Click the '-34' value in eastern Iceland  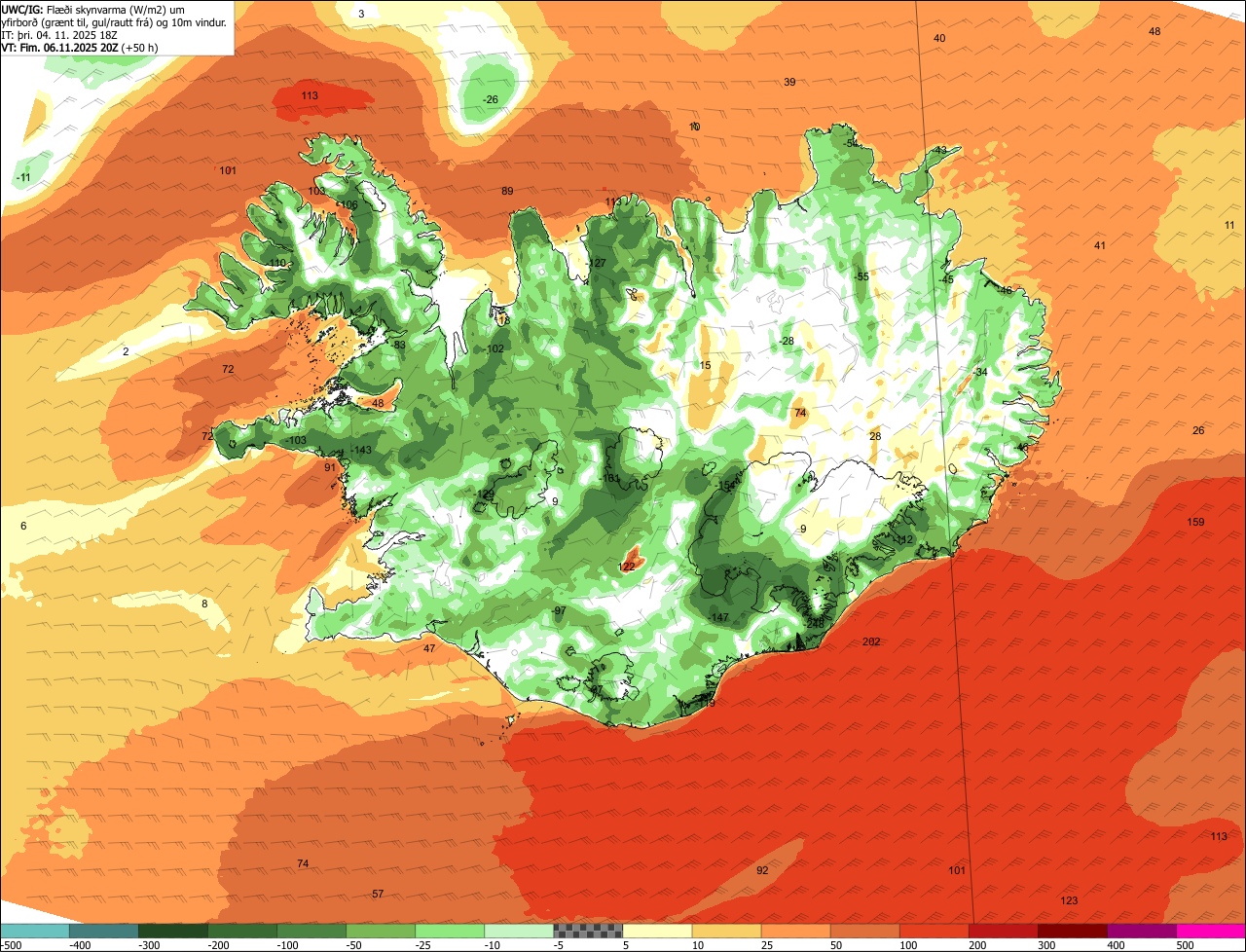click(979, 373)
